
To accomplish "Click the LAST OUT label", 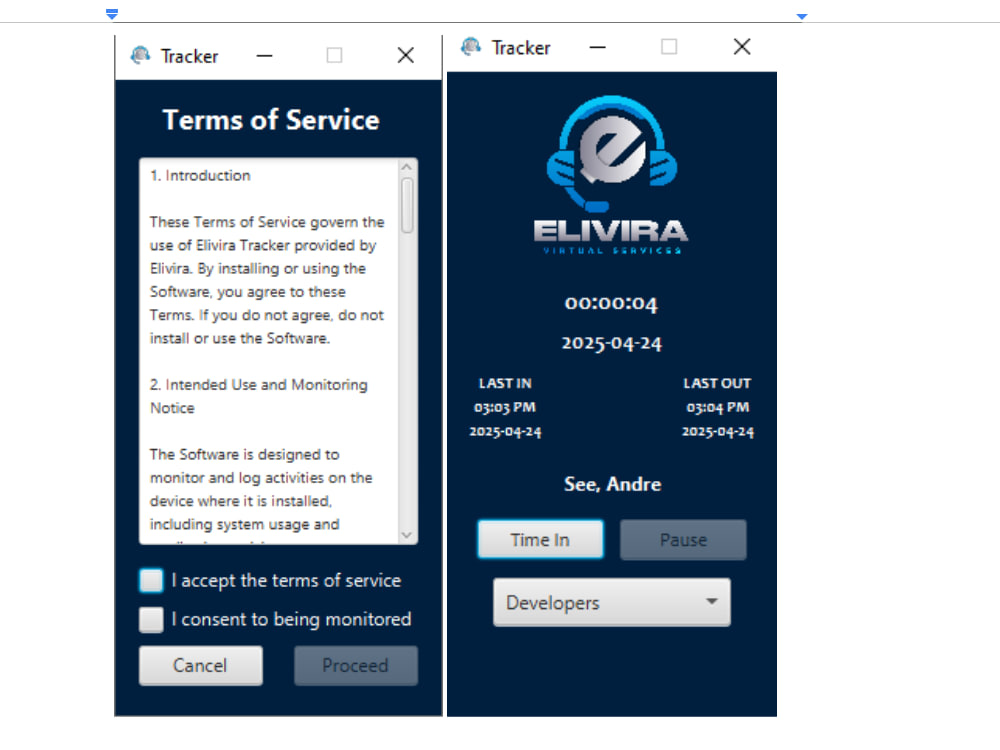I will [x=717, y=383].
